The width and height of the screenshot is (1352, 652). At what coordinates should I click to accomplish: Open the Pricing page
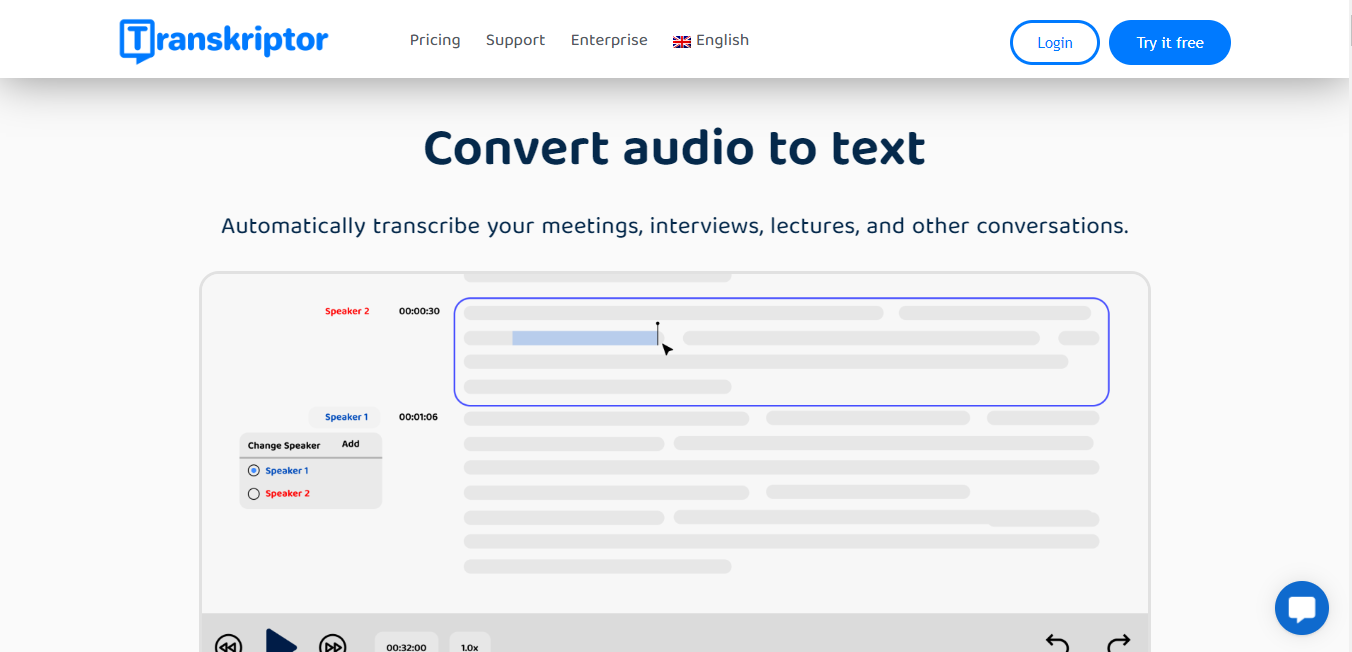pos(435,40)
